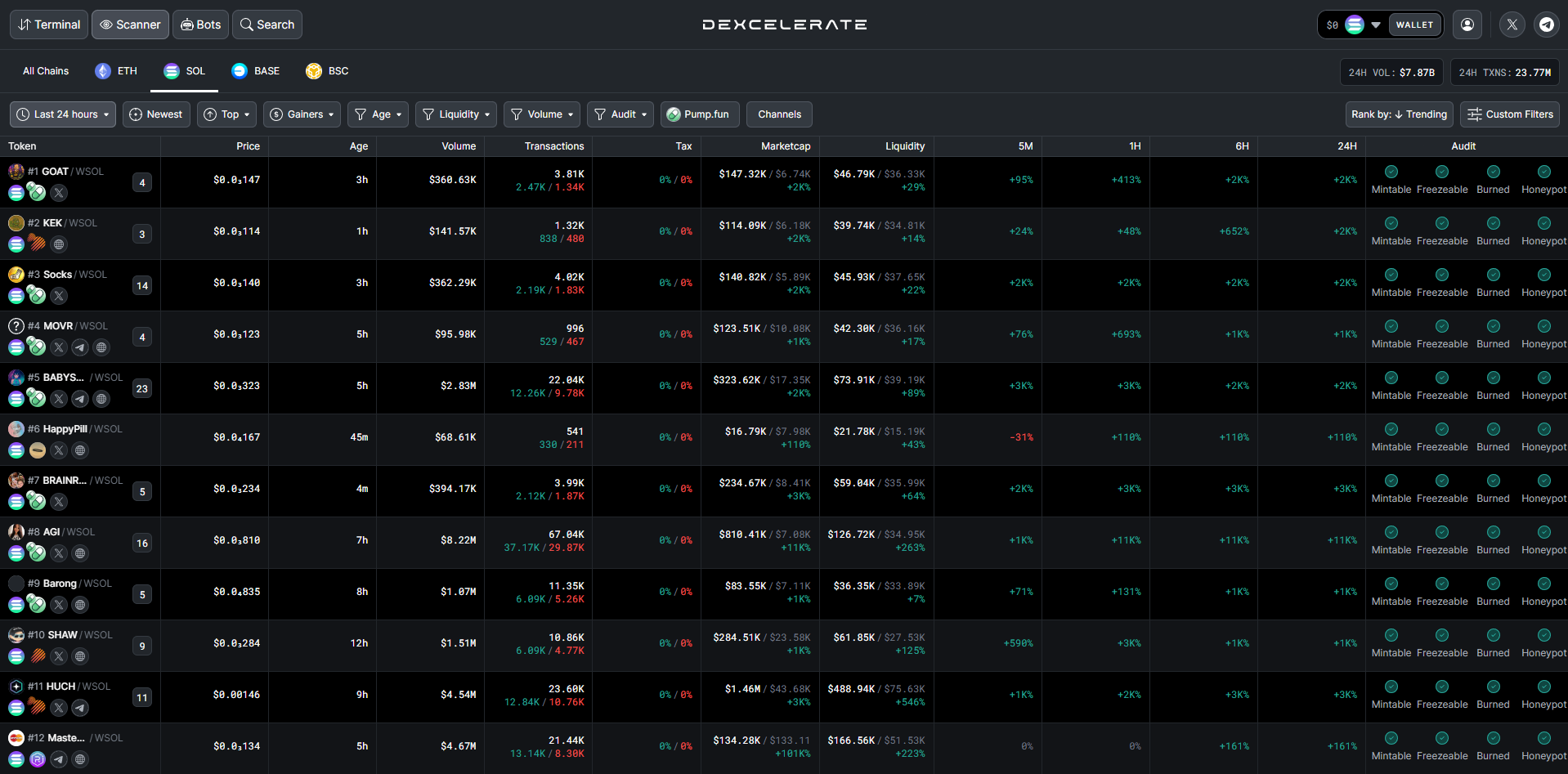Expand the Last 24 hours dropdown

pos(63,114)
